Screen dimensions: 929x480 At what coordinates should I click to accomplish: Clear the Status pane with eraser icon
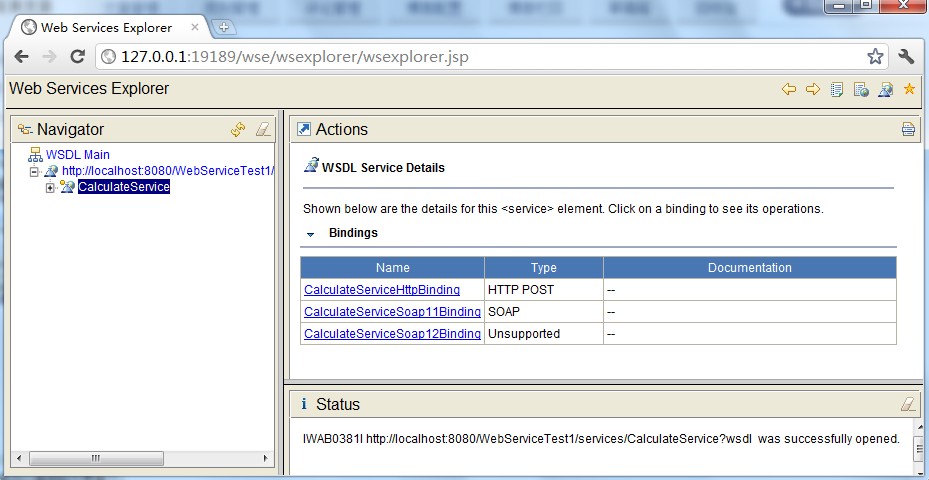(x=908, y=404)
